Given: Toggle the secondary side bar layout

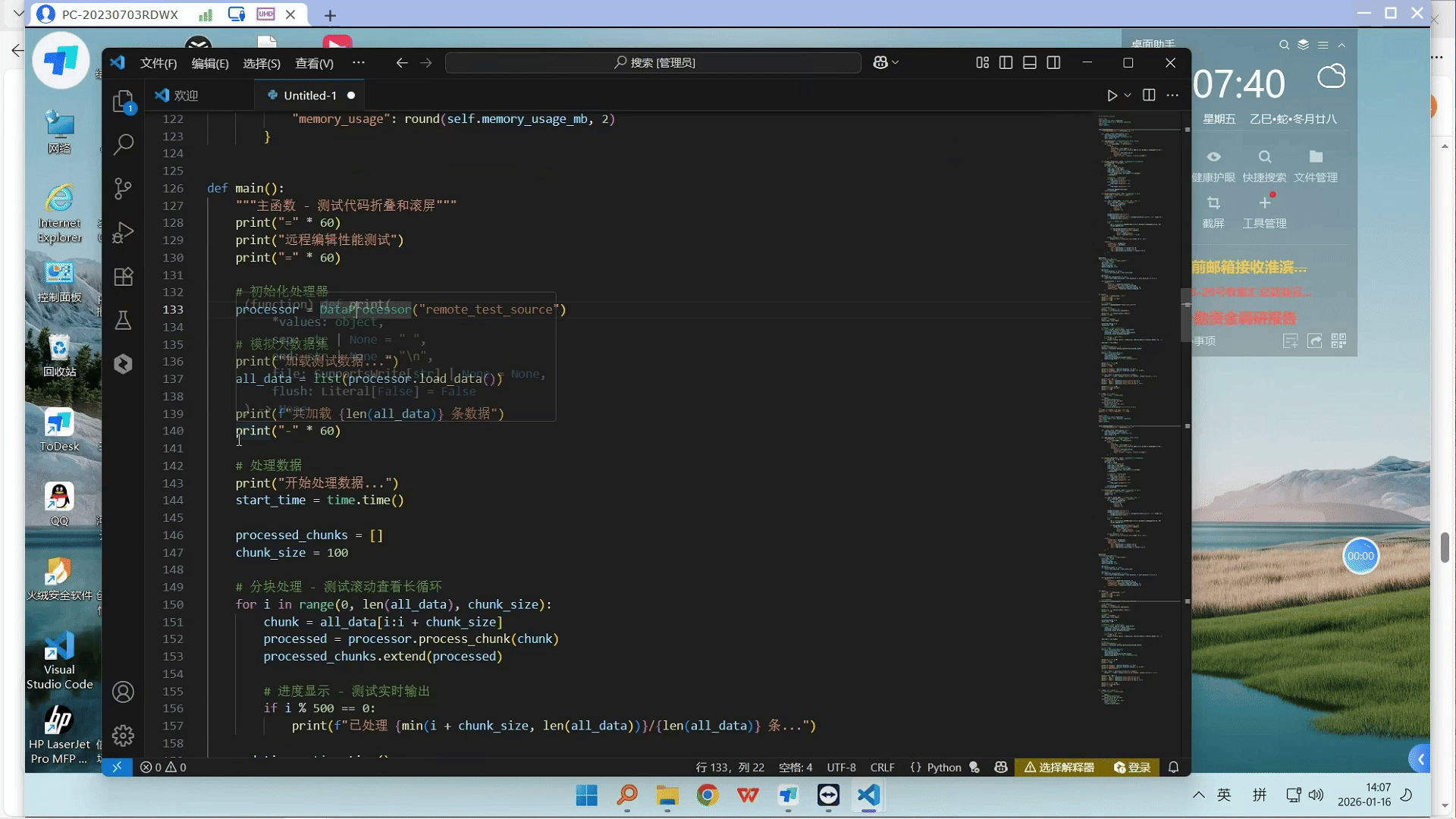Looking at the screenshot, I should pyautogui.click(x=1053, y=63).
